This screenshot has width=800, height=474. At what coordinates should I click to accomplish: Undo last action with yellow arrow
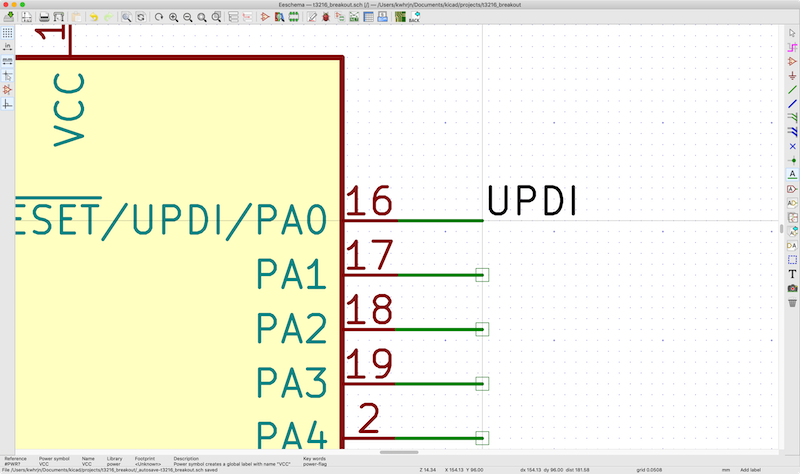click(94, 17)
